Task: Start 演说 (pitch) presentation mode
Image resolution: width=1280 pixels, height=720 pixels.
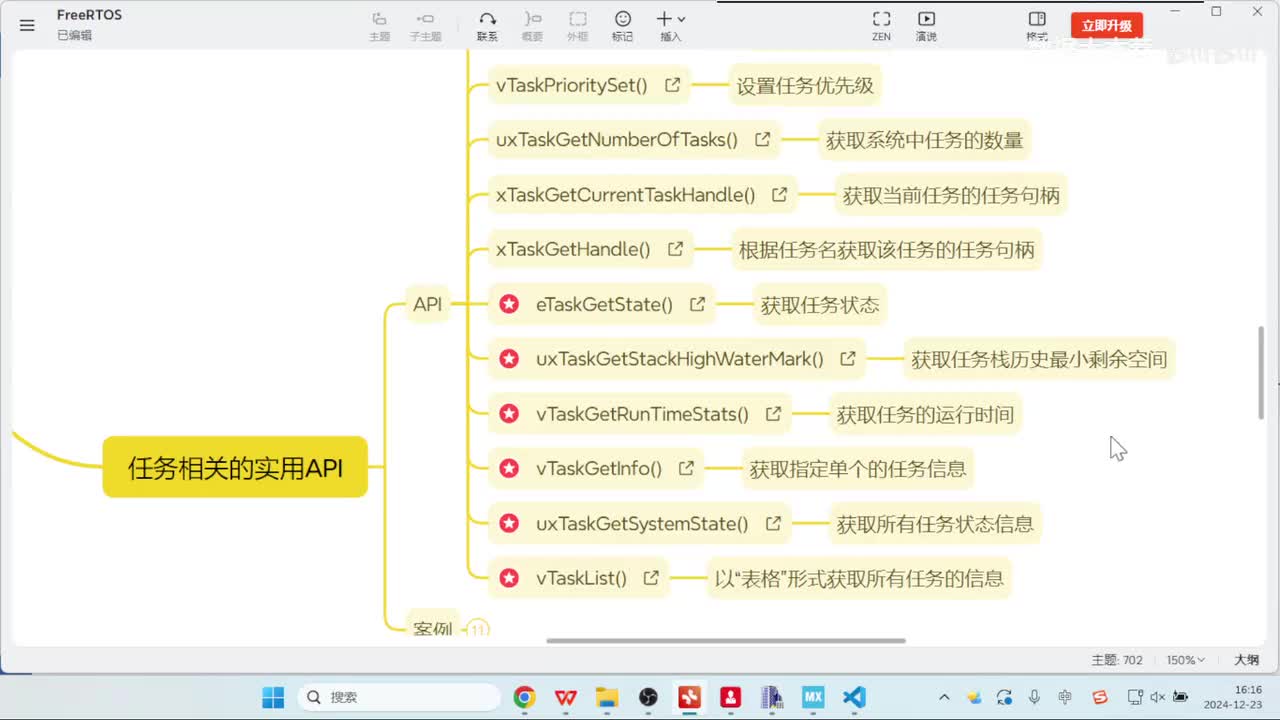Action: 926,27
